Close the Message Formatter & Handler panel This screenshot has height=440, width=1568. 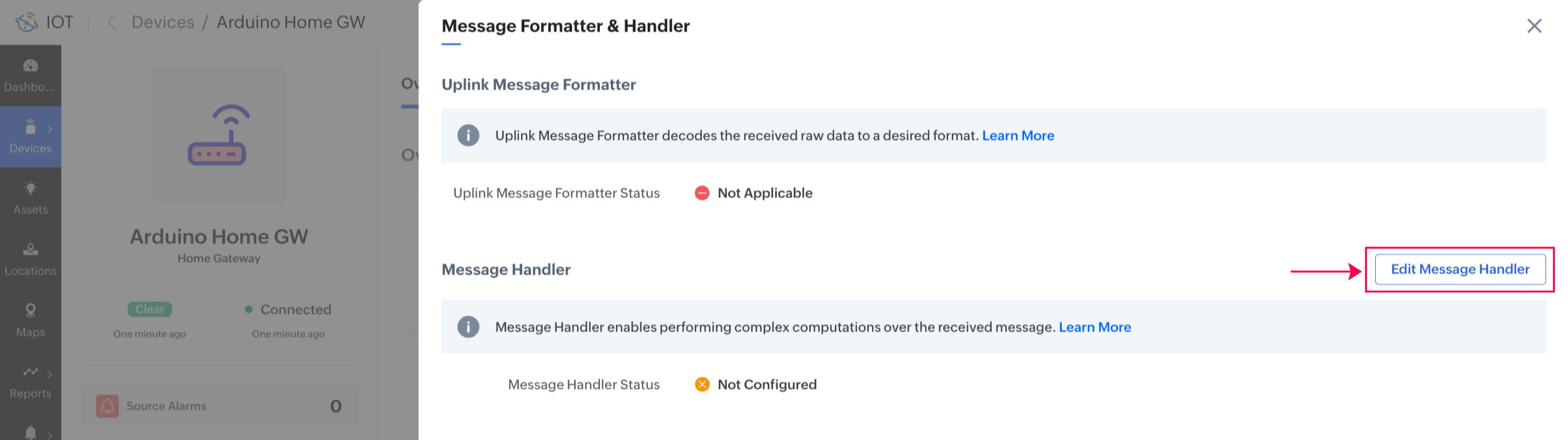(1534, 26)
